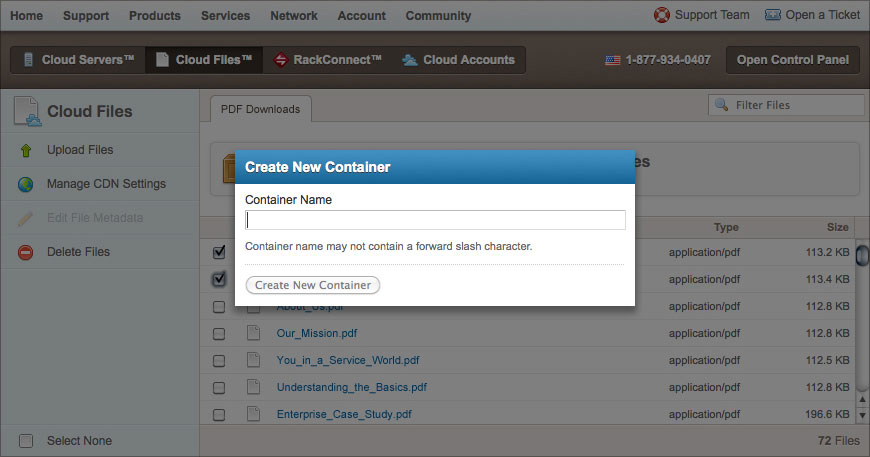The width and height of the screenshot is (870, 457).
Task: Tick the checkbox for Our_Mission.pdf
Action: coord(219,334)
